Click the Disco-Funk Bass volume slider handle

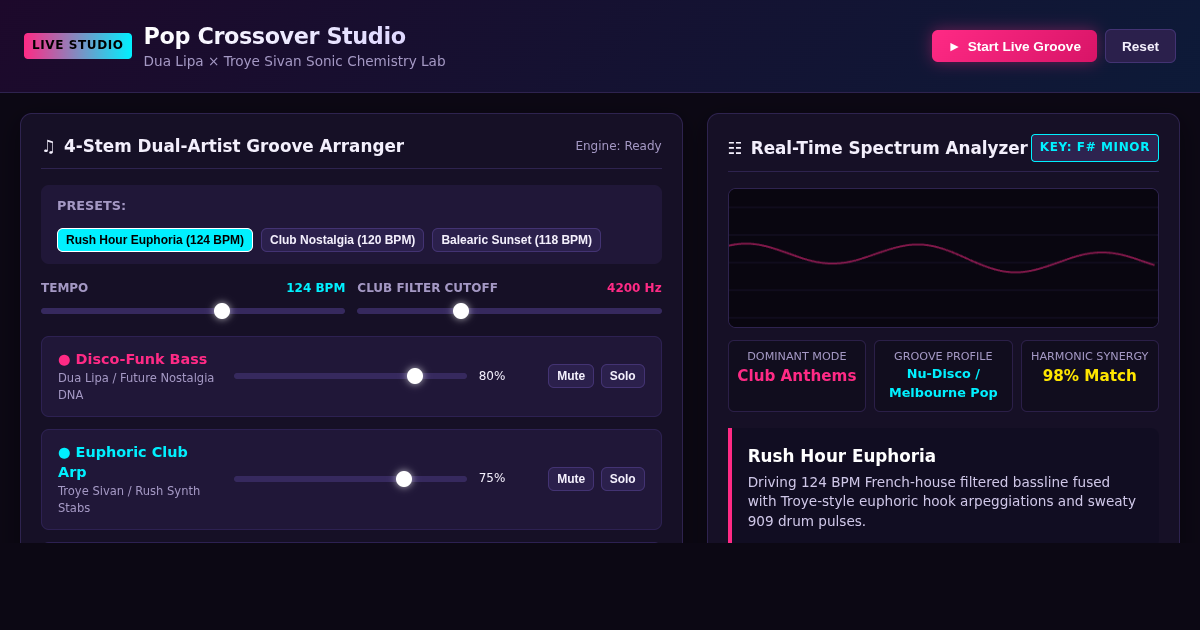point(415,376)
